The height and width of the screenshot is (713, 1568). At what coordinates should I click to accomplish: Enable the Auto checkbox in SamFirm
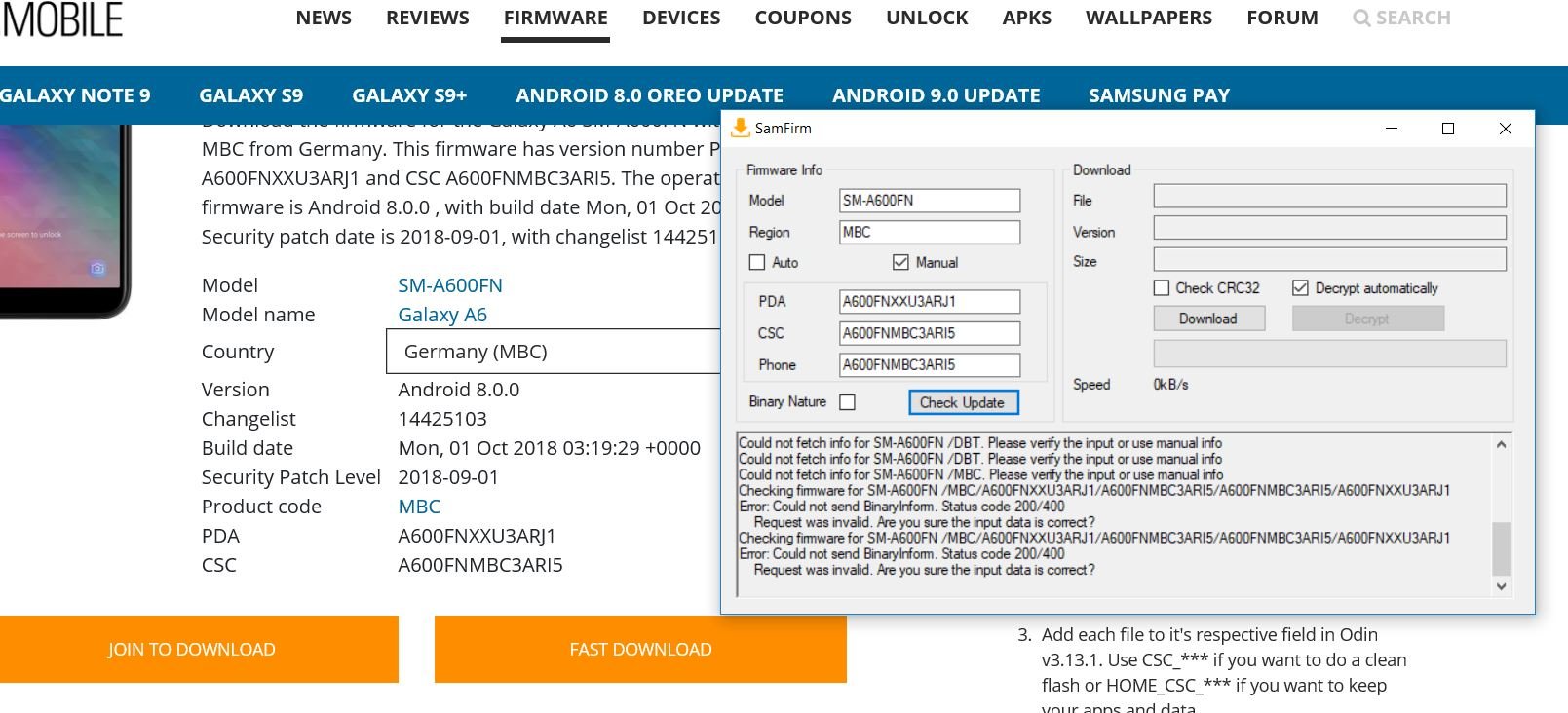point(757,262)
